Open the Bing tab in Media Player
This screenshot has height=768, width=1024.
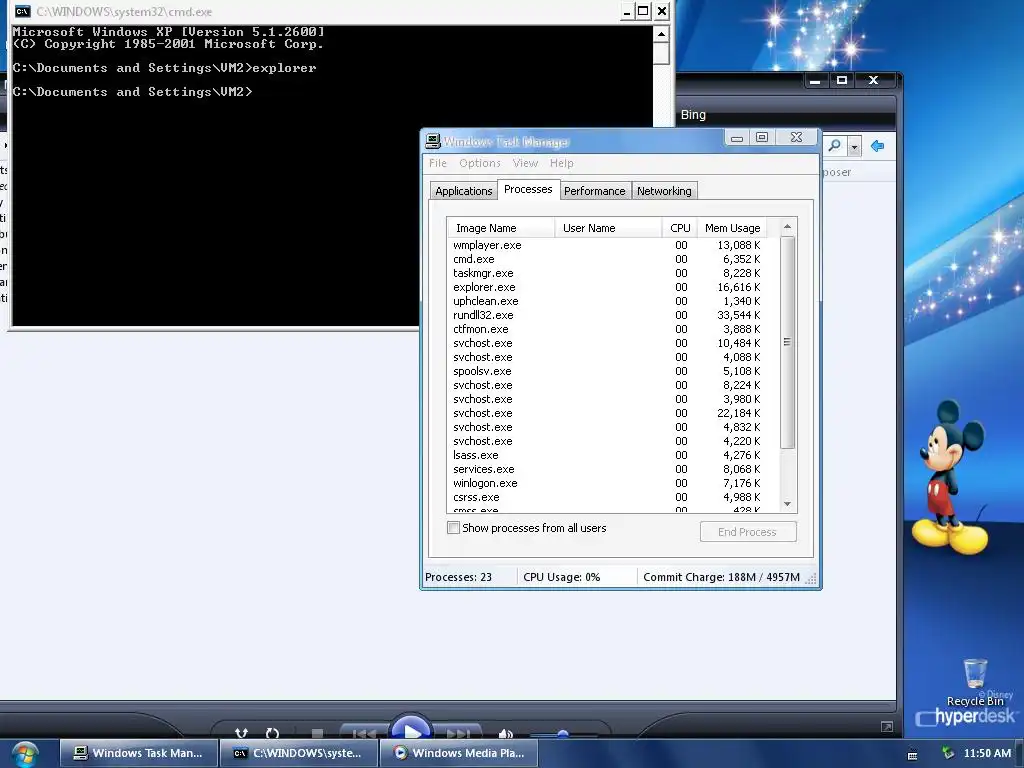(x=693, y=115)
